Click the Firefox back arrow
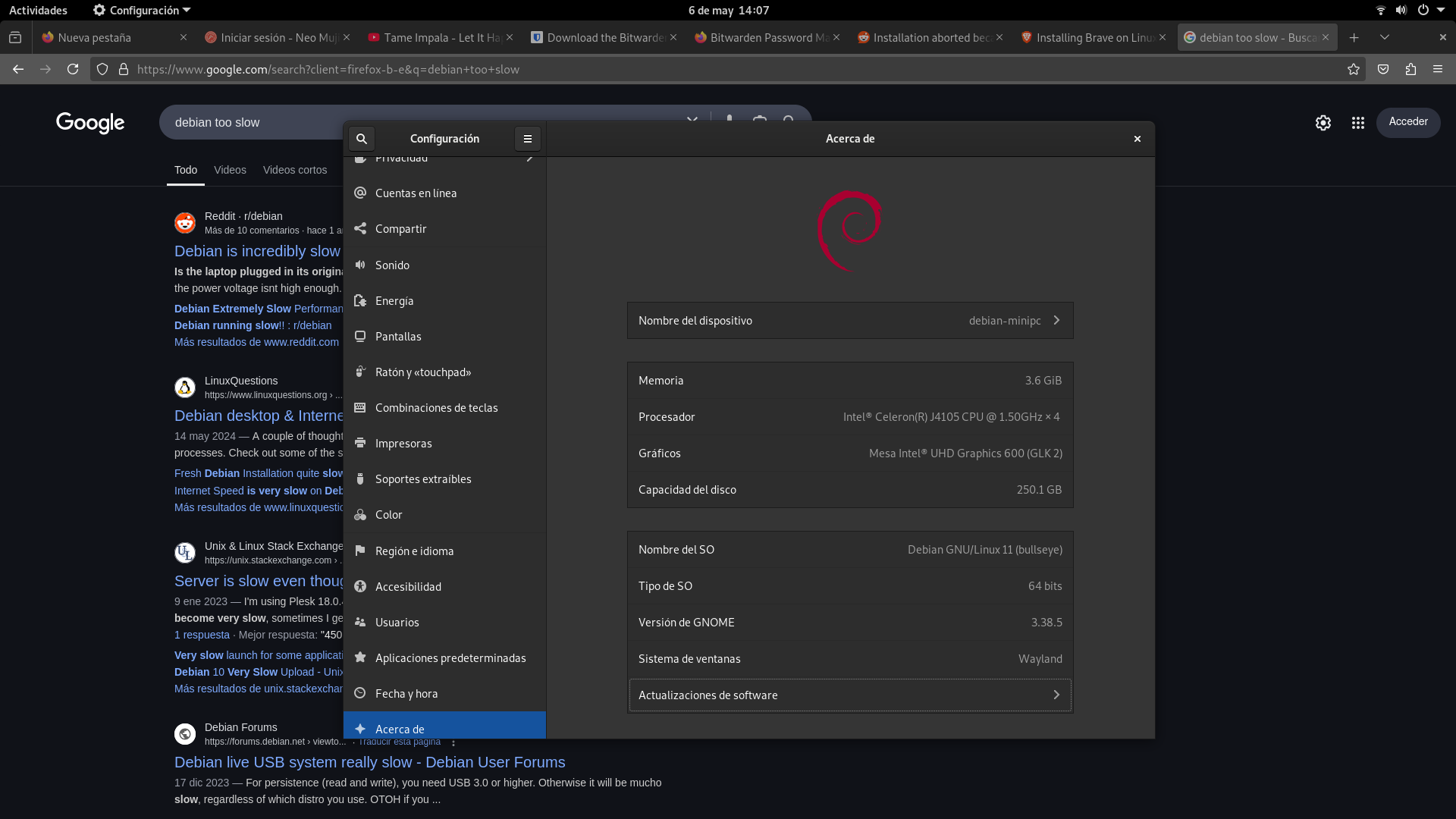 (18, 69)
